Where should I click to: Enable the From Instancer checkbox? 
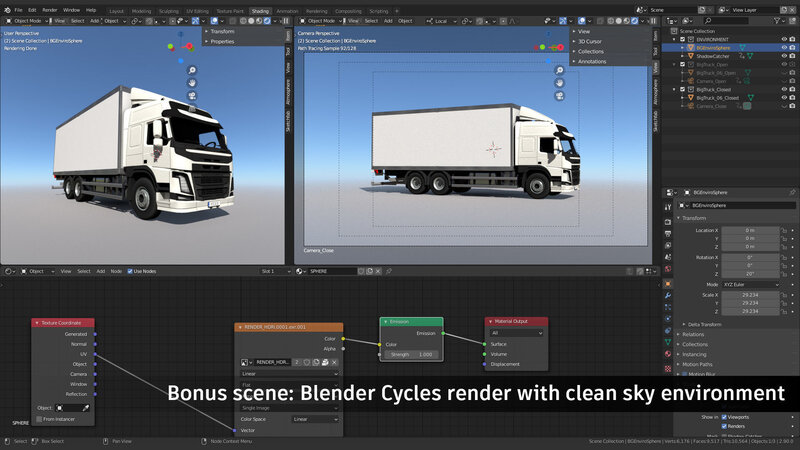tap(40, 419)
